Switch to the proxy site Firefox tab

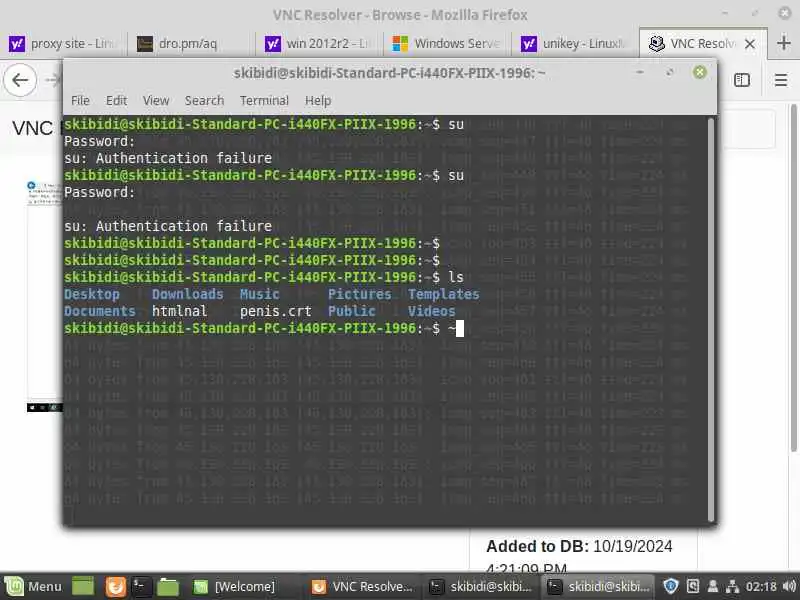coord(62,44)
